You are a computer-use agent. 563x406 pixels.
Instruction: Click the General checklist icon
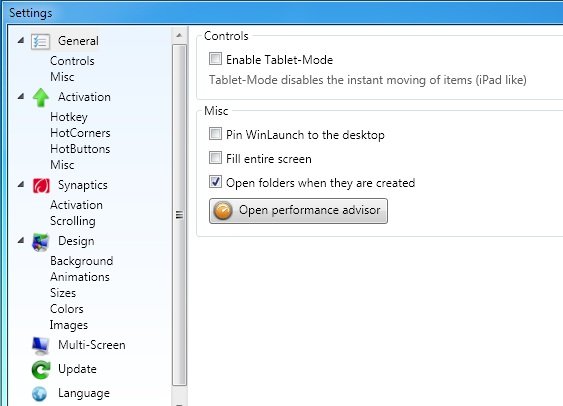pyautogui.click(x=40, y=42)
